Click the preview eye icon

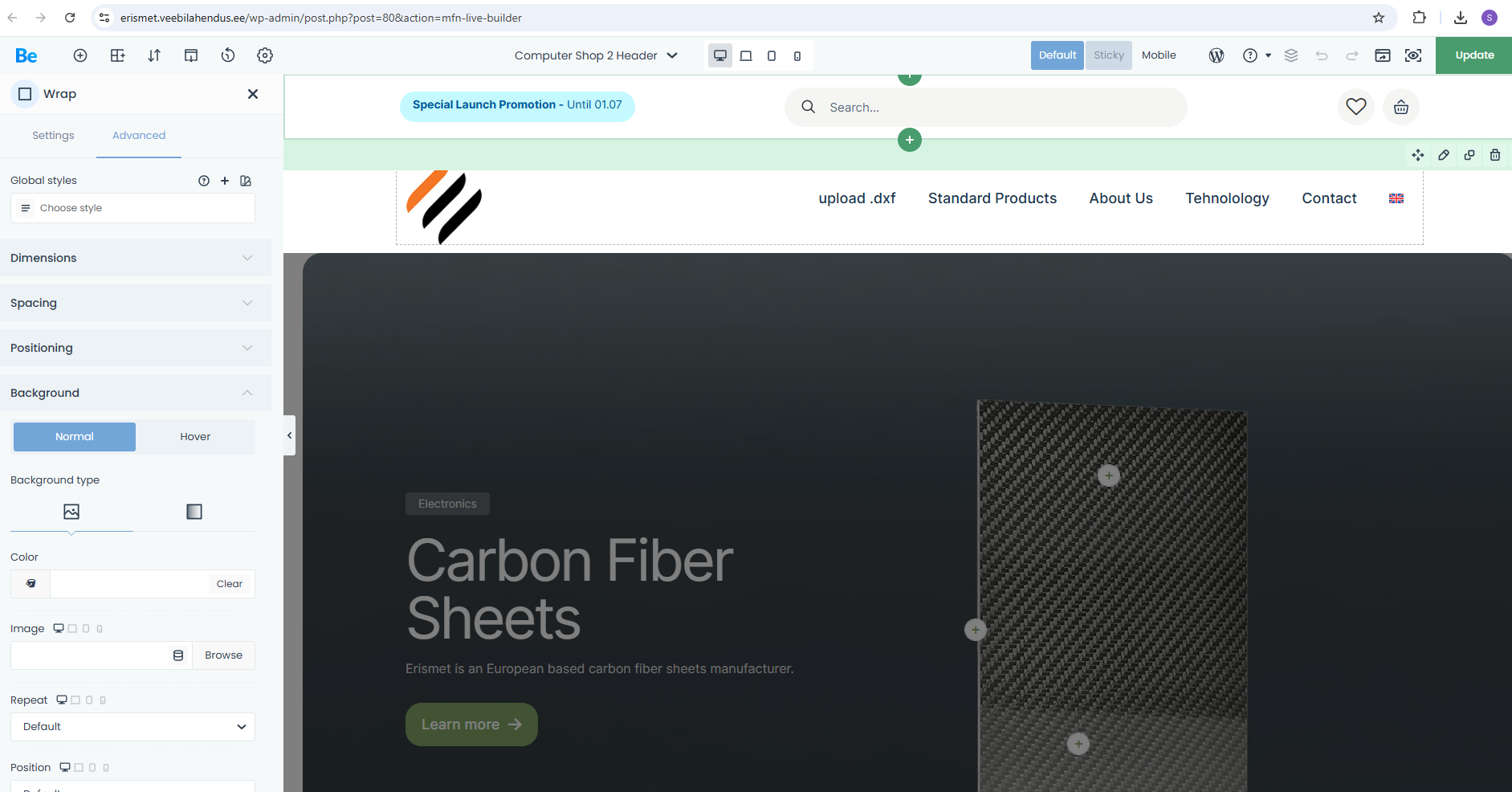click(1413, 55)
